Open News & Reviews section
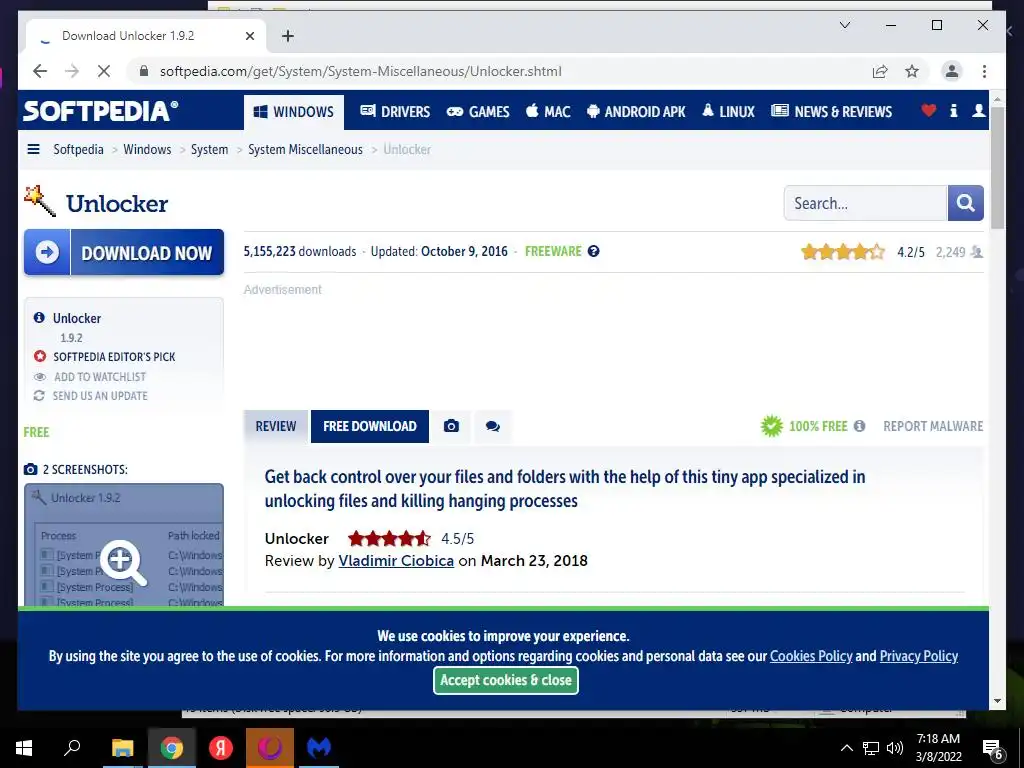 831,112
